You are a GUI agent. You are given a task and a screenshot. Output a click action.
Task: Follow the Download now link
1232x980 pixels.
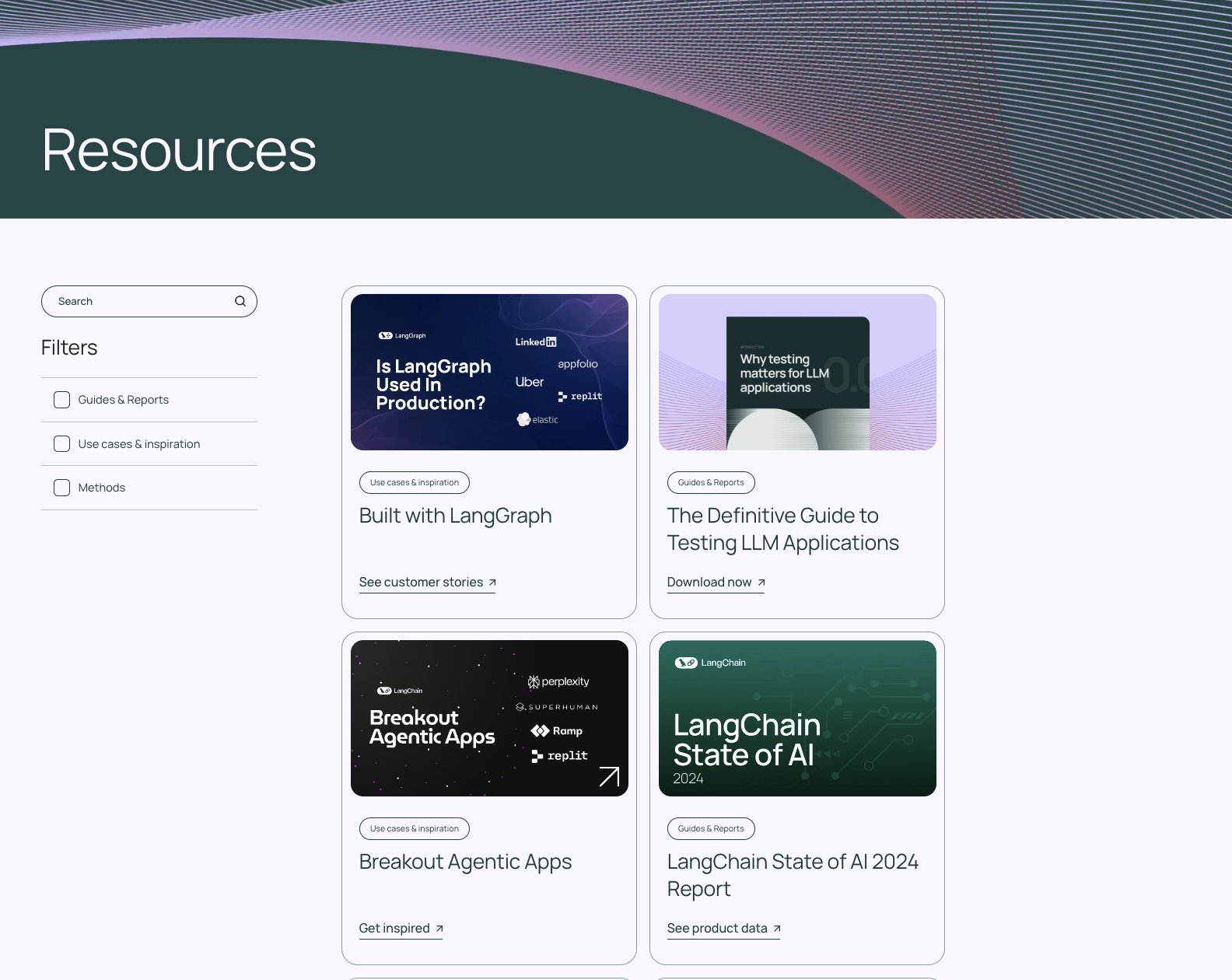716,583
